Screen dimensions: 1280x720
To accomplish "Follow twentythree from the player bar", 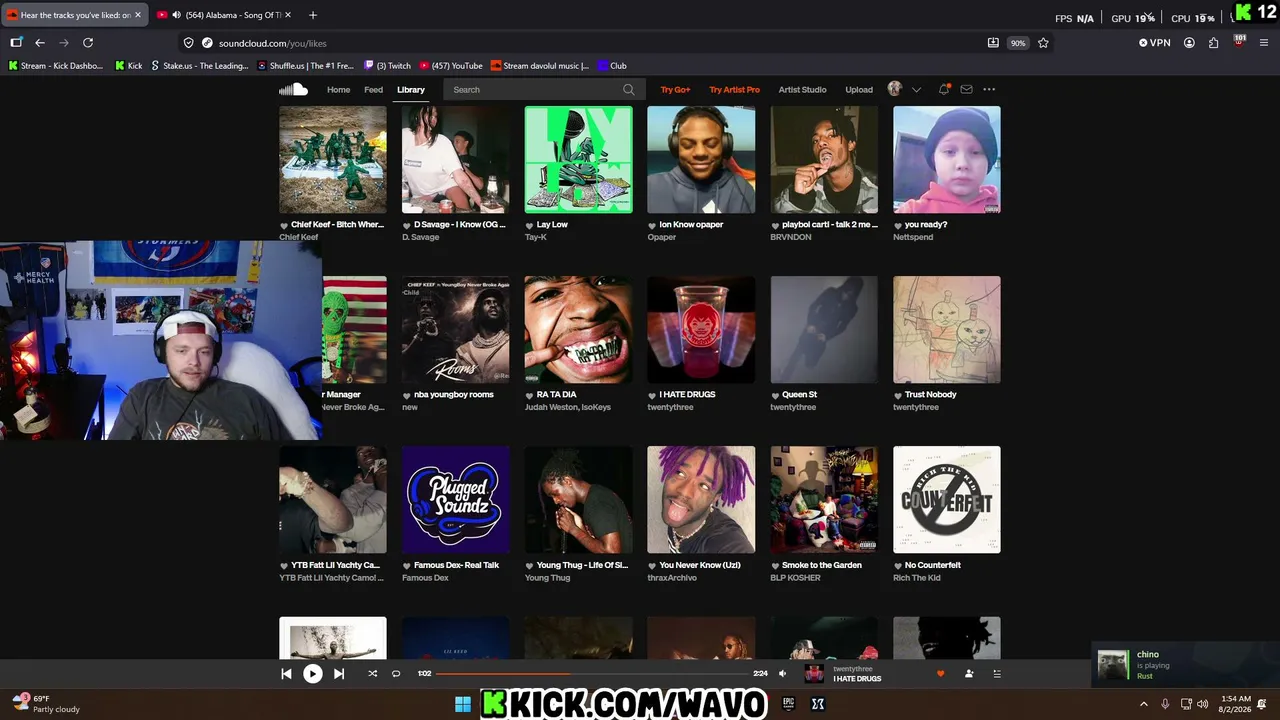I will pos(969,674).
